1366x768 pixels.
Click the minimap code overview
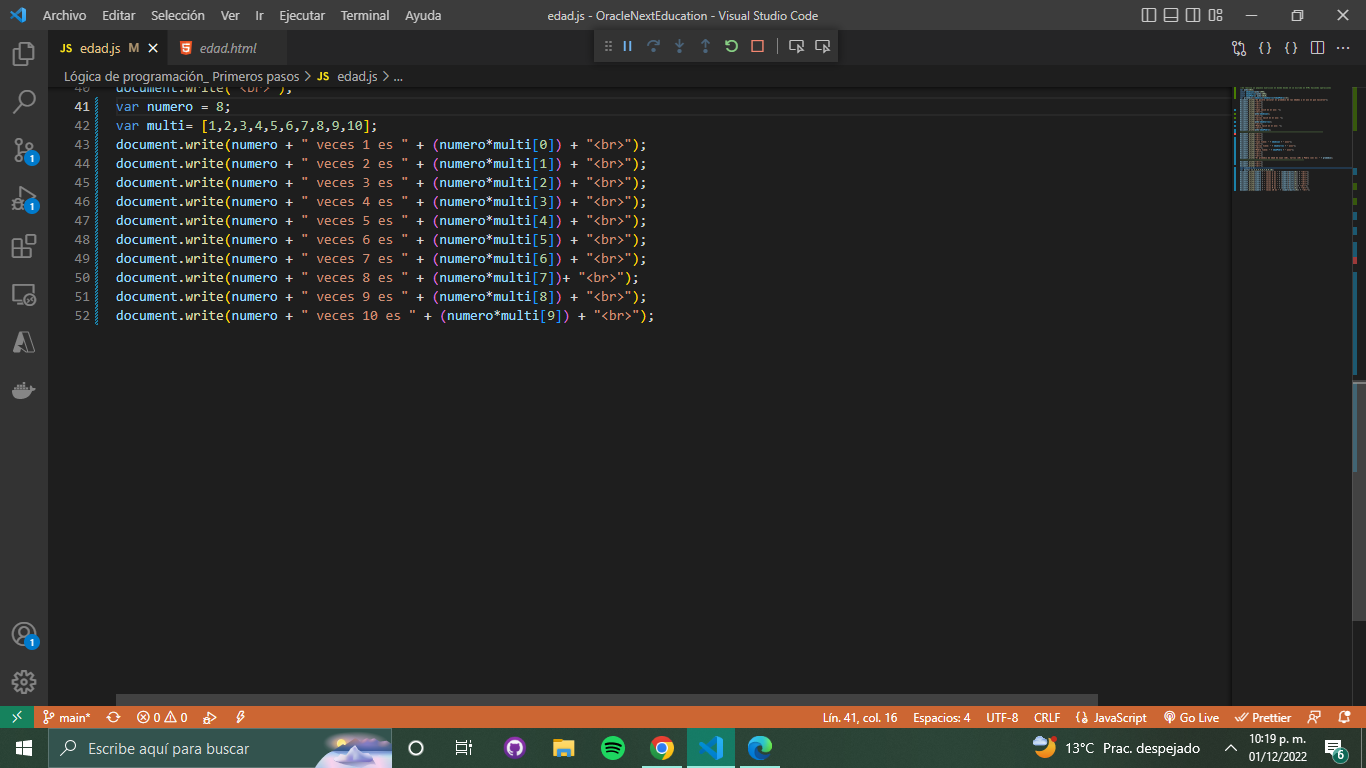[x=1291, y=140]
